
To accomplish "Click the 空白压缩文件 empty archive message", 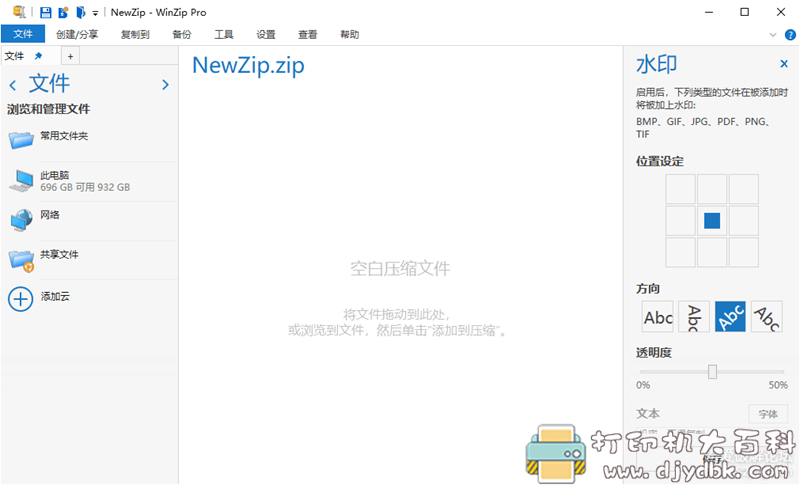I will tap(400, 269).
